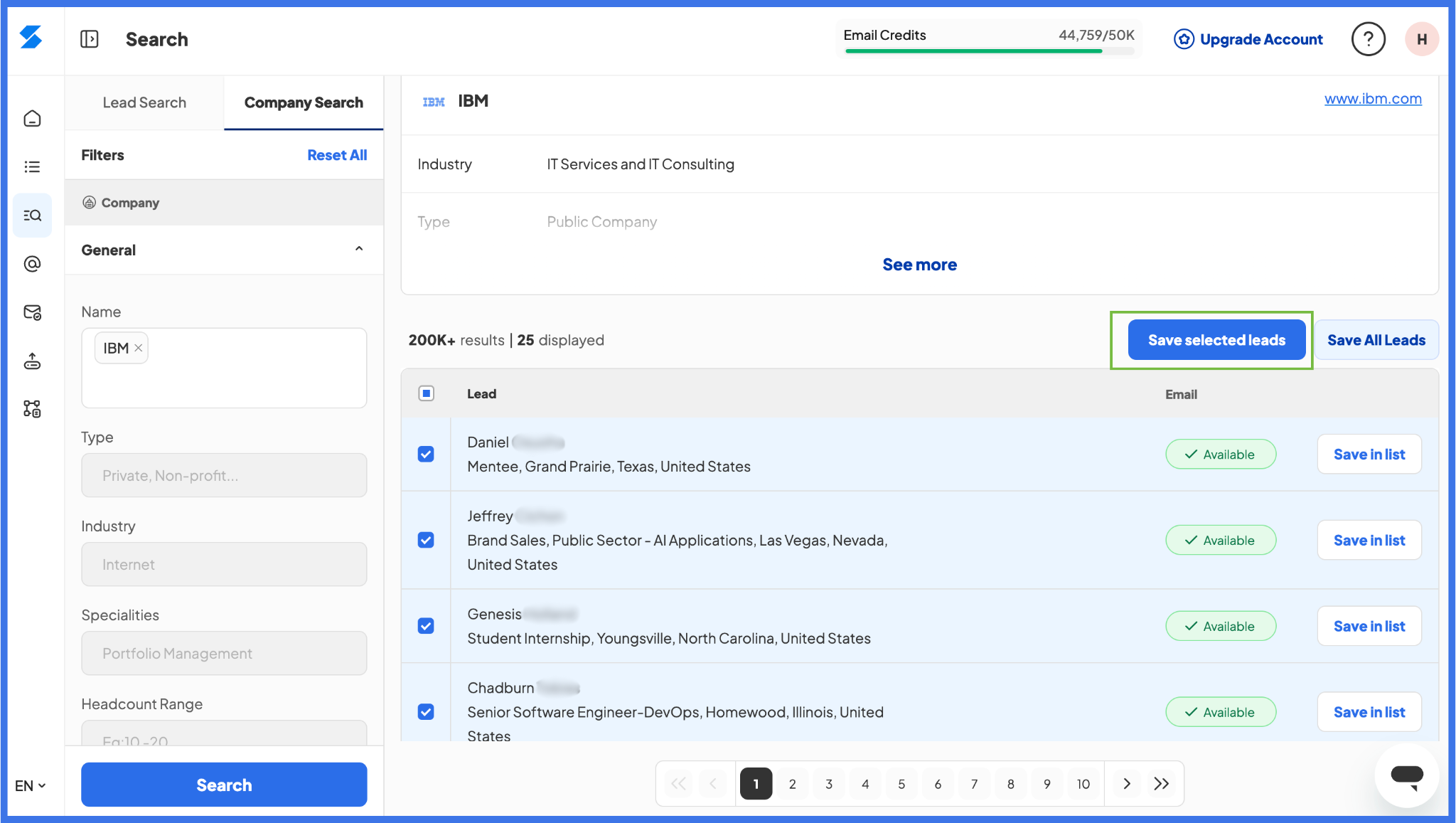The width and height of the screenshot is (1456, 823).
Task: Click Available badge for Chadburn
Action: [x=1221, y=712]
